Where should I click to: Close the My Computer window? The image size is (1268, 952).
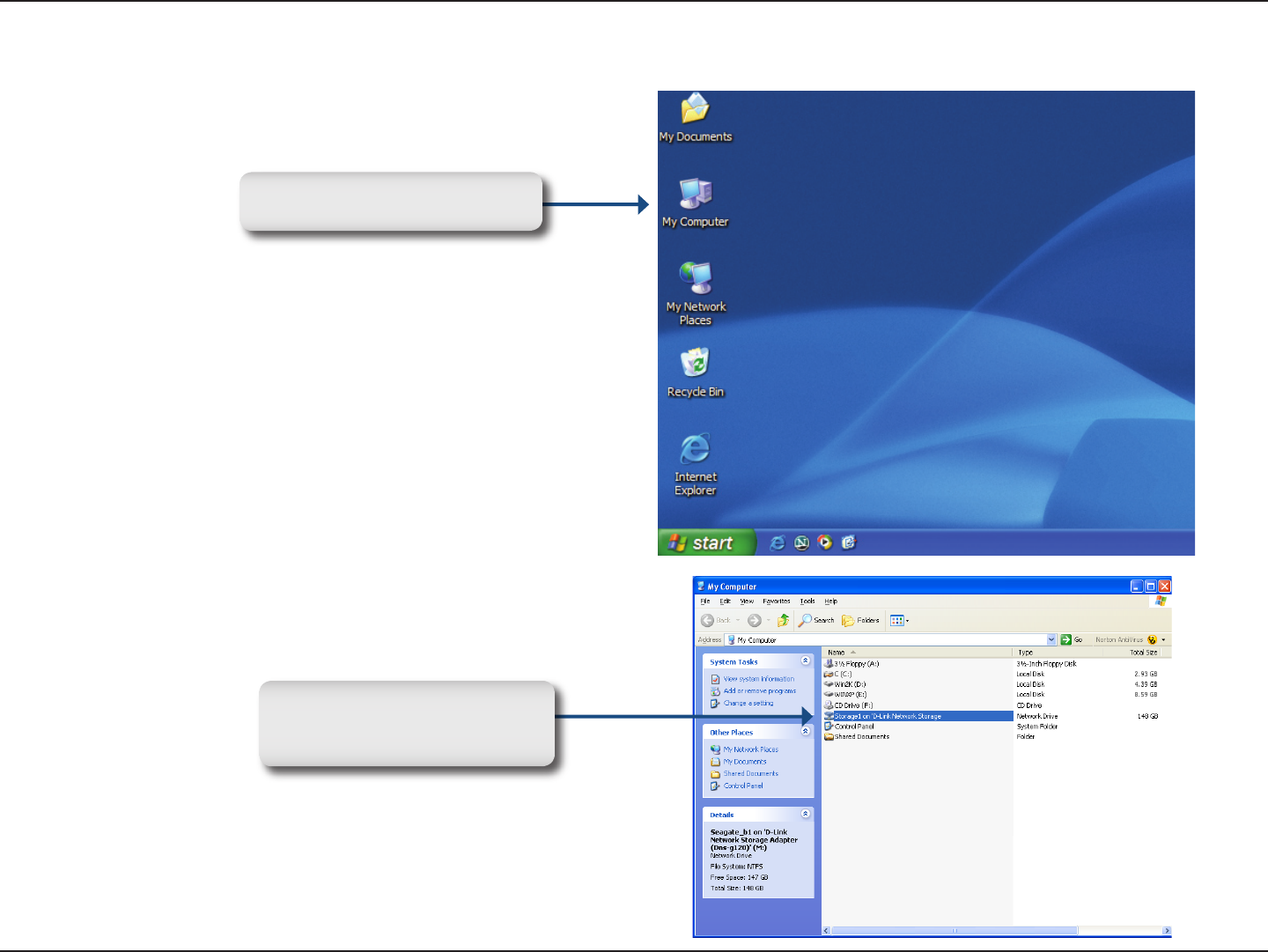coord(1164,587)
